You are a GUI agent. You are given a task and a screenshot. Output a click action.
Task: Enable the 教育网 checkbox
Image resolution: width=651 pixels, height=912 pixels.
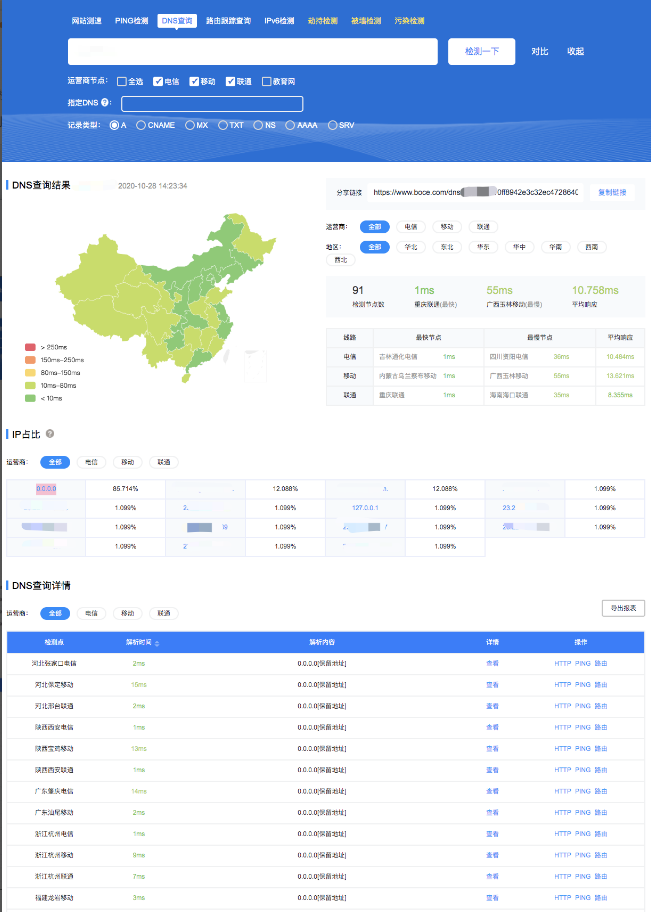[x=266, y=82]
